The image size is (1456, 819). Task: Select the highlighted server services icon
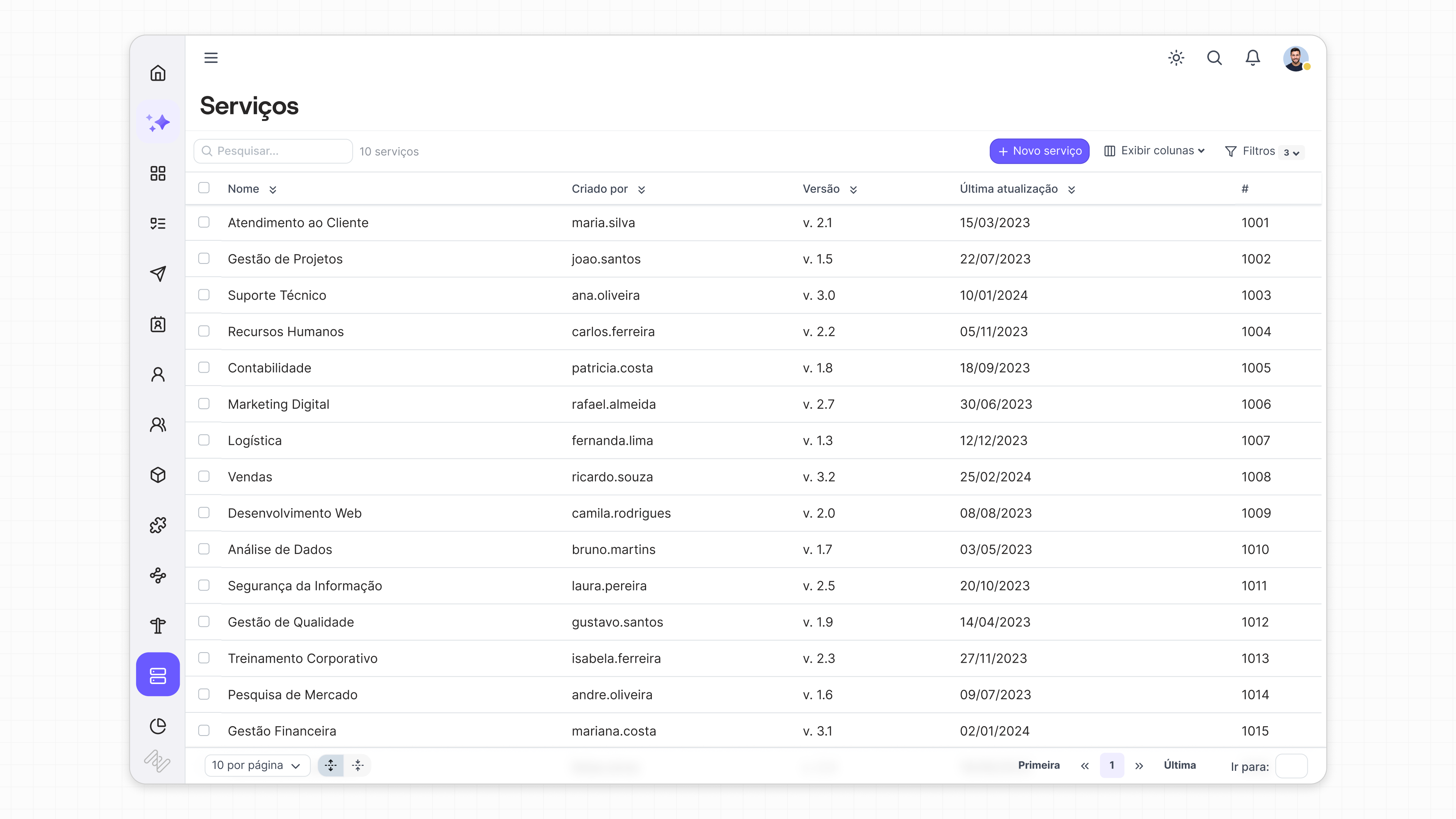(158, 675)
